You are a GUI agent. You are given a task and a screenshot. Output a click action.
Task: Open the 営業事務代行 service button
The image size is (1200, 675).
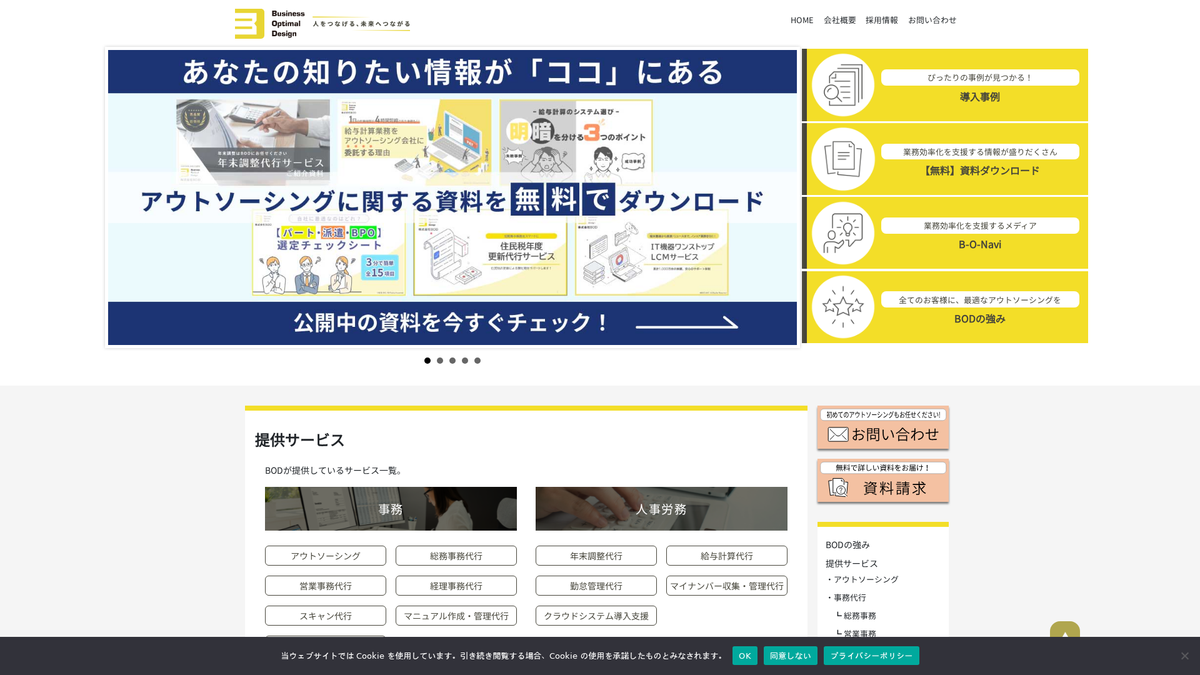pos(326,586)
